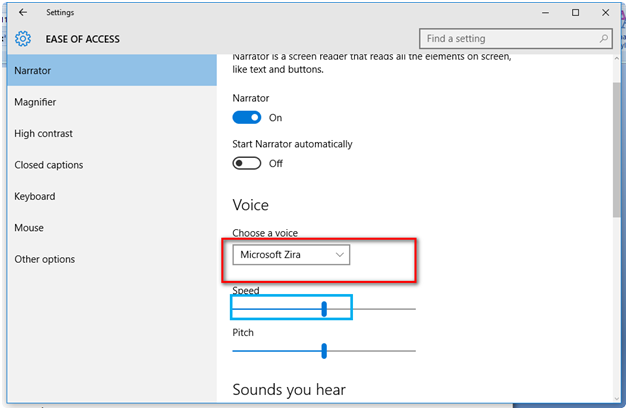The height and width of the screenshot is (410, 628).
Task: Click the Ease of Access gear icon
Action: point(22,39)
